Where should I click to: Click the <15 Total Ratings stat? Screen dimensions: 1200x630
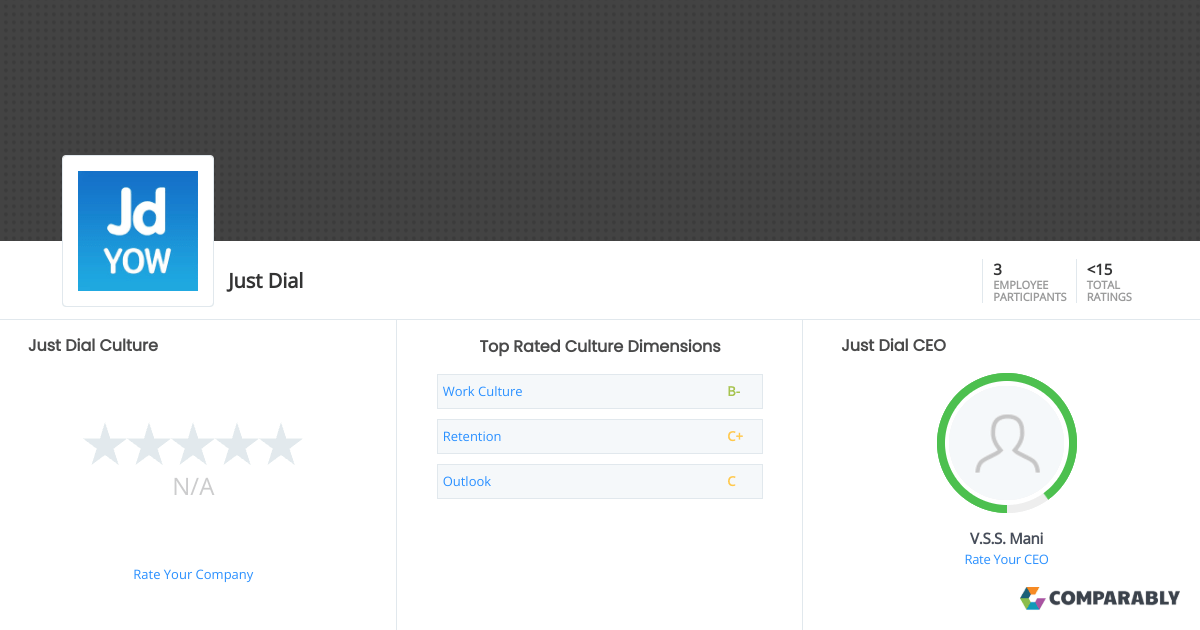pos(1109,282)
